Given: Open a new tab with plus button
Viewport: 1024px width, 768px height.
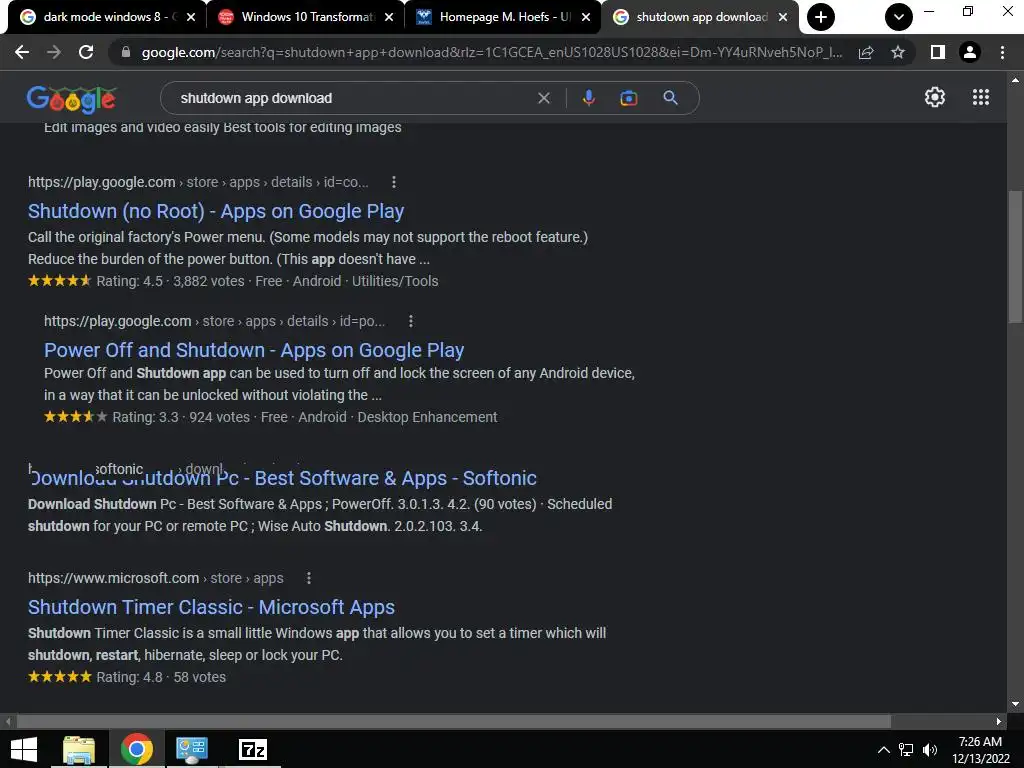Looking at the screenshot, I should point(821,17).
